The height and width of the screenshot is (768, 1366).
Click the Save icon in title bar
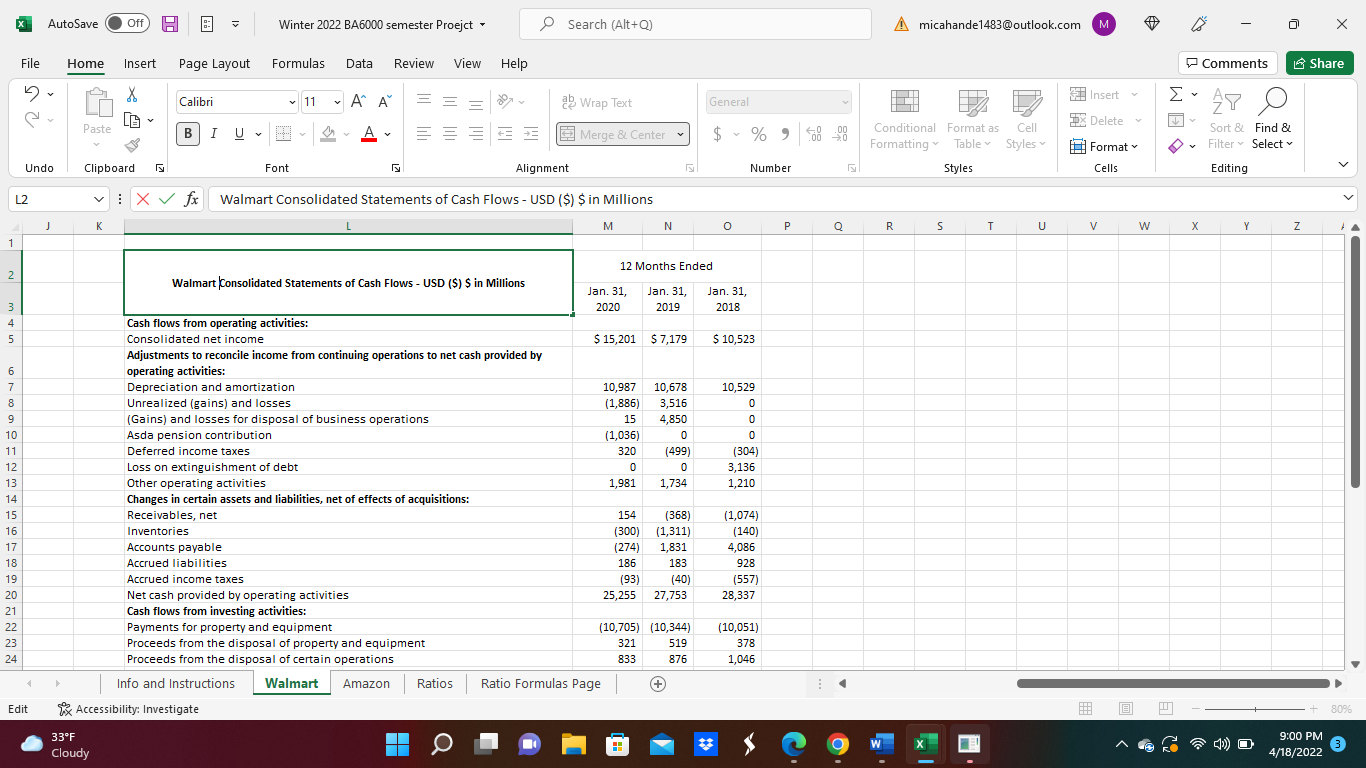170,24
